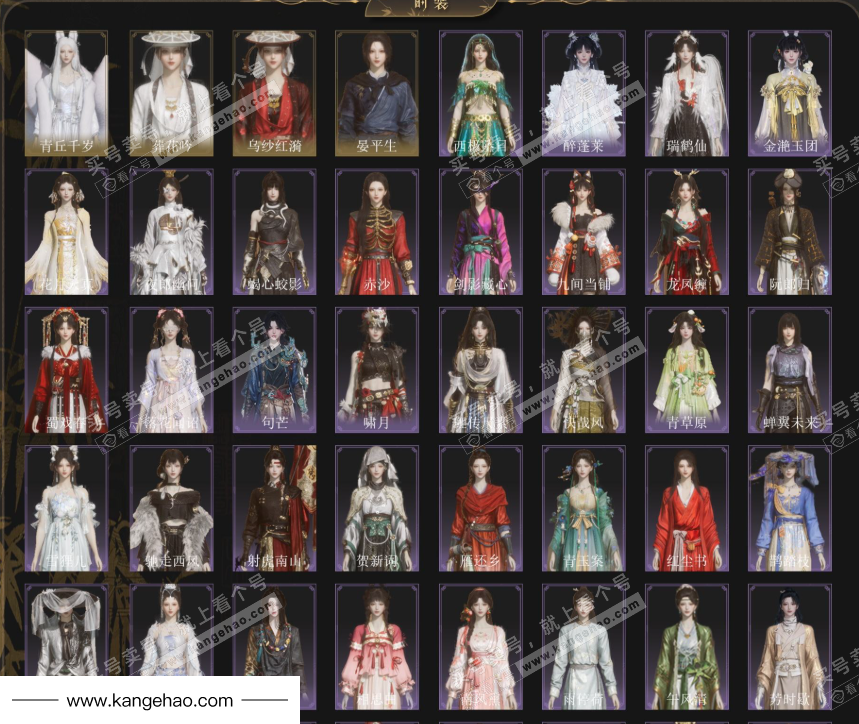Select the 瑞鹤仙 costume thumbnail
Viewport: 859px width, 724px height.
coord(686,93)
